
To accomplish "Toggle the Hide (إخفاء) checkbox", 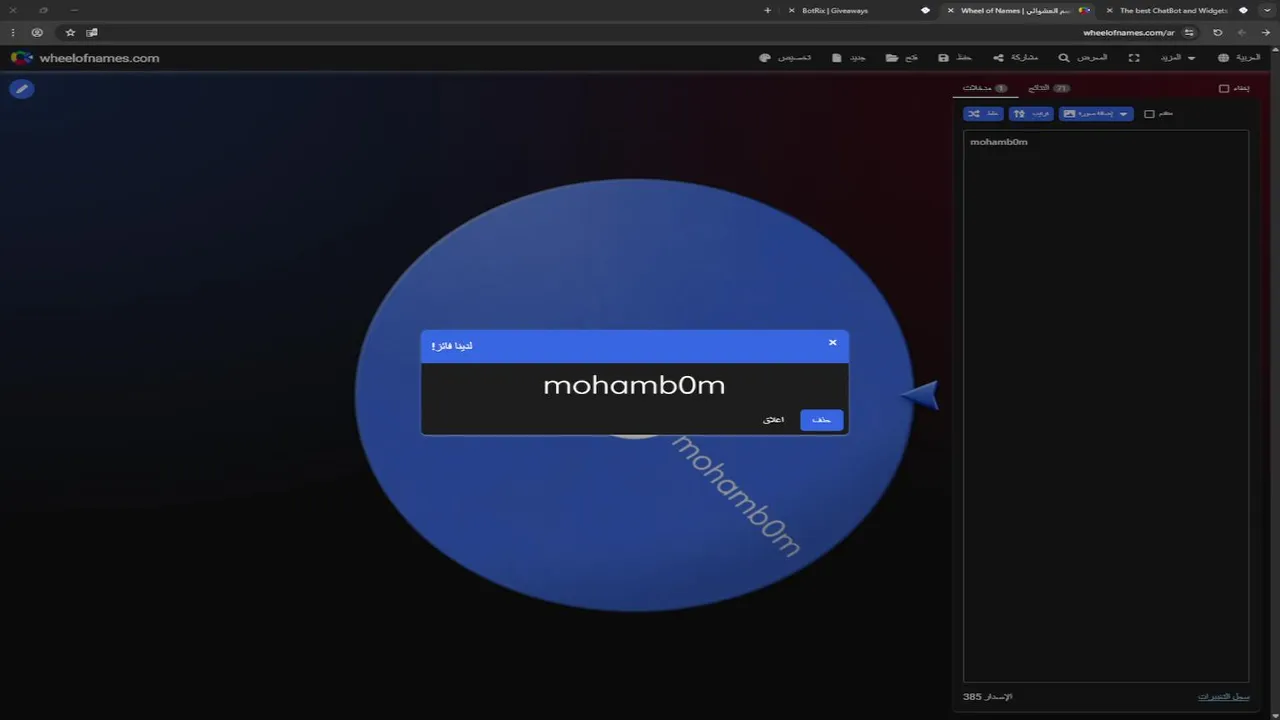I will [x=1224, y=88].
